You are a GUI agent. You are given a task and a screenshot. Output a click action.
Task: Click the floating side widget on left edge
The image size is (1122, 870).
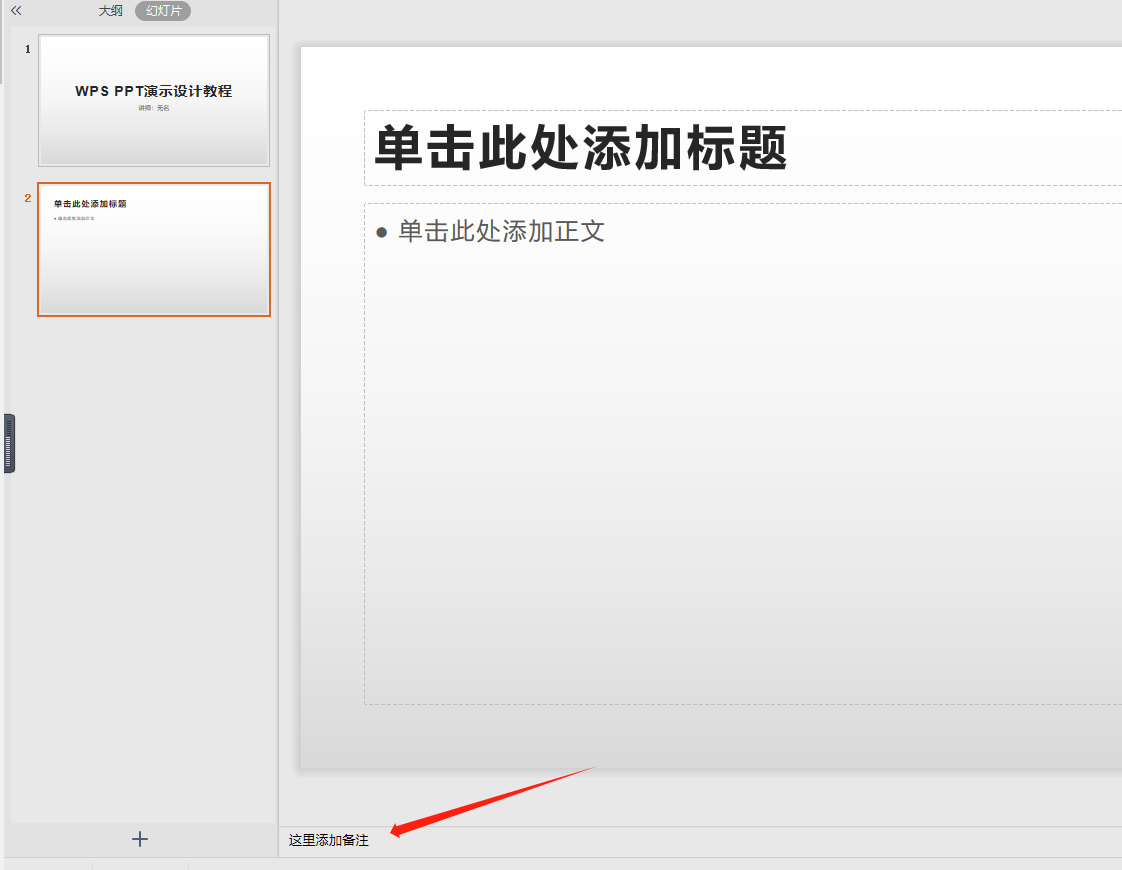pyautogui.click(x=9, y=444)
